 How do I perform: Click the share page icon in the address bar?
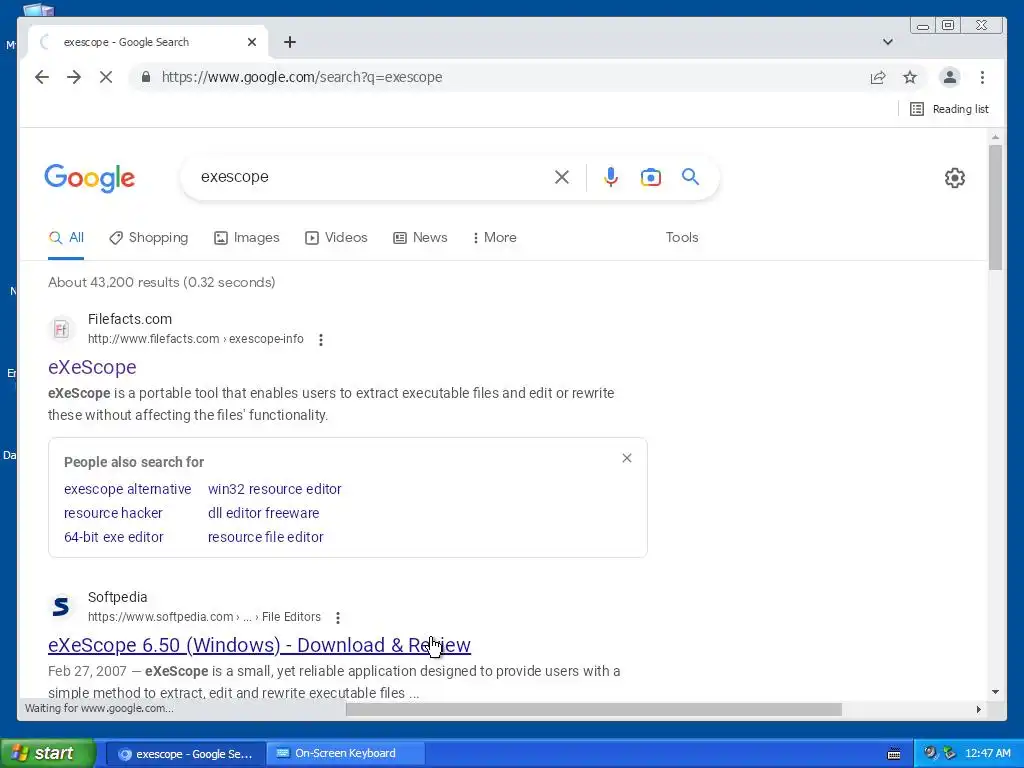[878, 77]
